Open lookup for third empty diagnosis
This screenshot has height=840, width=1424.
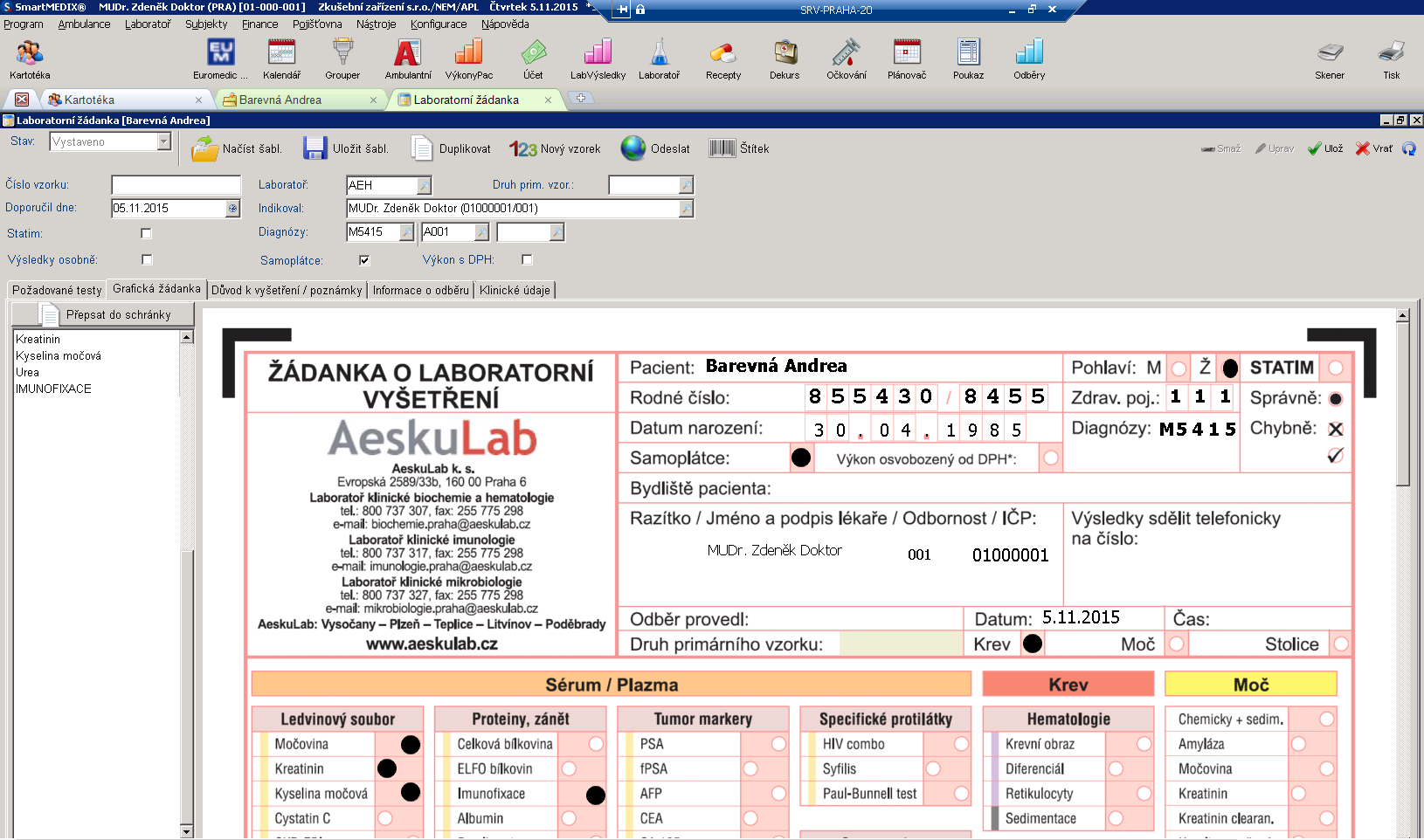tap(556, 232)
